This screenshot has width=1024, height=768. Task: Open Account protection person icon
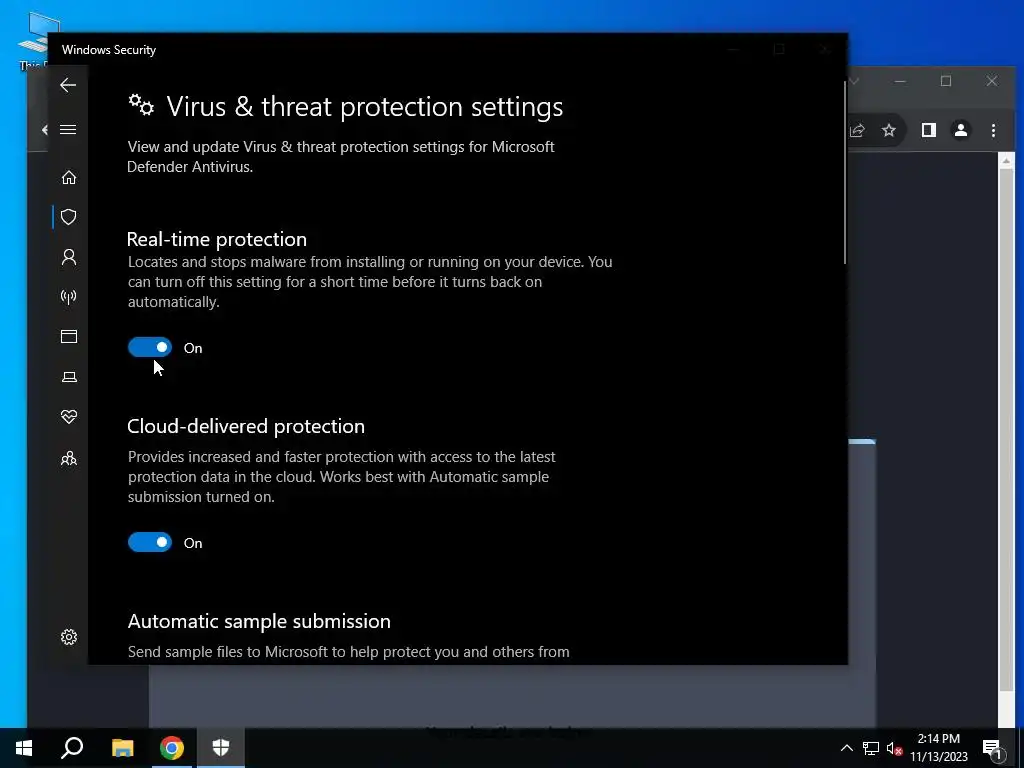pyautogui.click(x=69, y=257)
